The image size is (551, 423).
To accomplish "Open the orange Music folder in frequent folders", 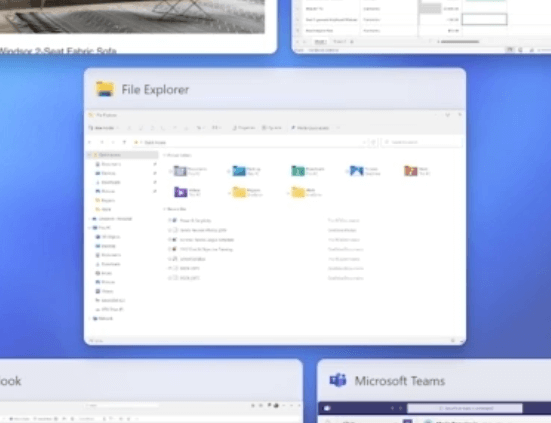I will (x=410, y=171).
